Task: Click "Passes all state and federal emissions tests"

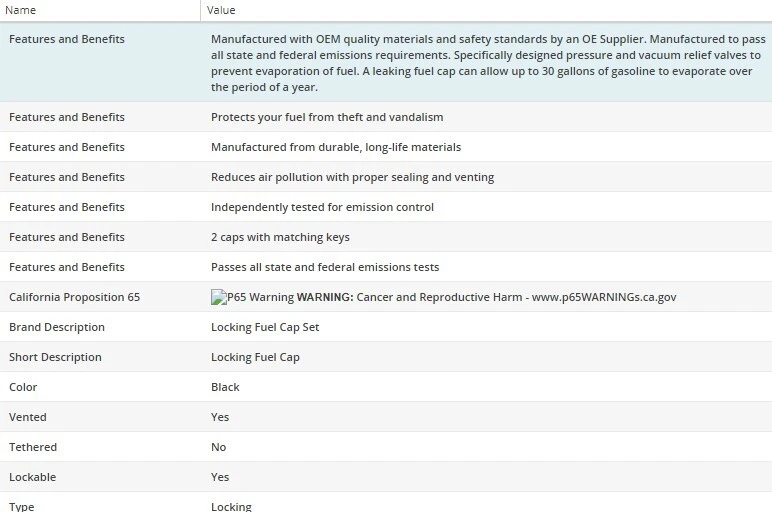Action: coord(324,267)
